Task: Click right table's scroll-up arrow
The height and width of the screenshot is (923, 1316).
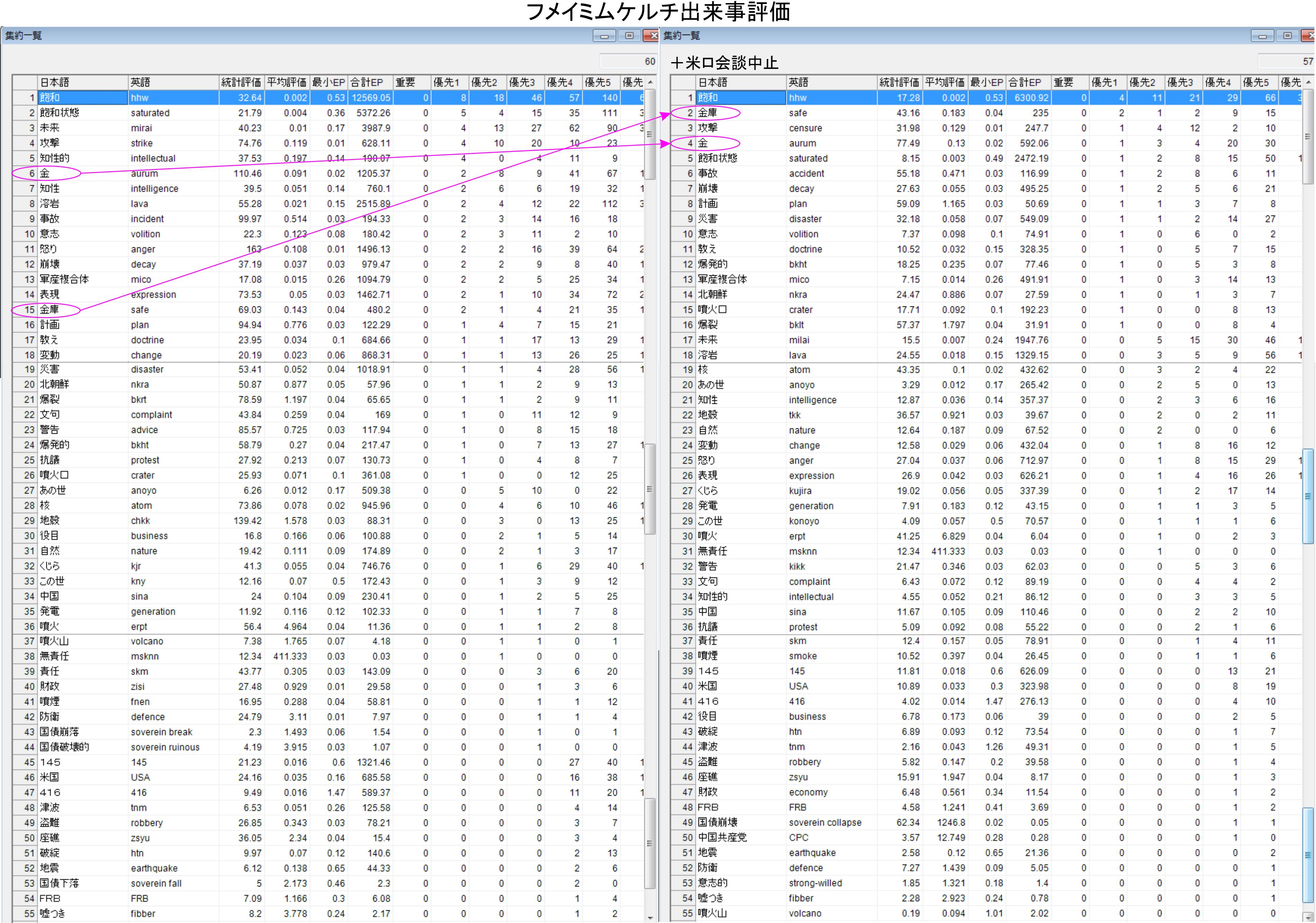Action: point(1308,82)
